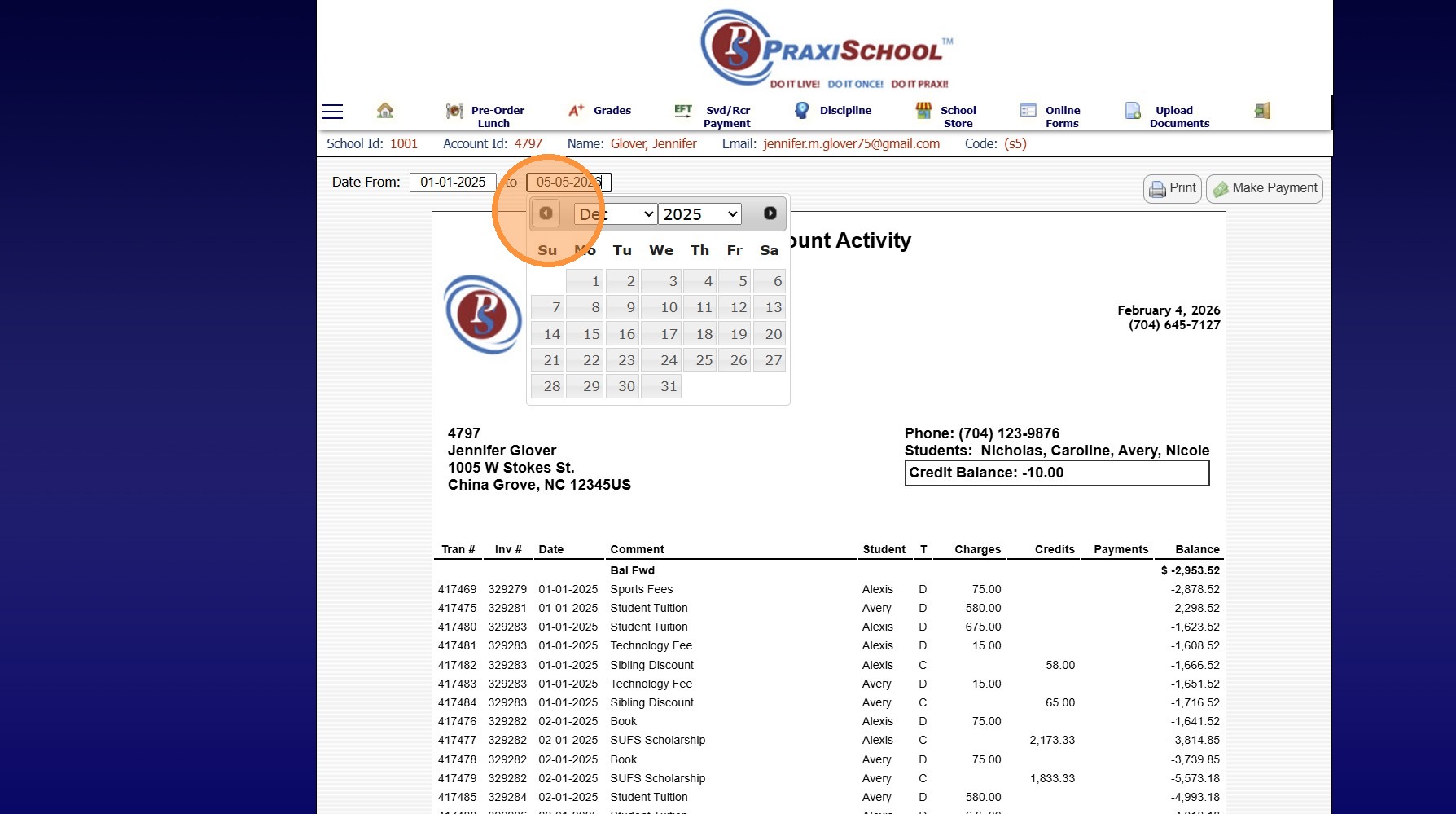Viewport: 1456px width, 814px height.
Task: Click the exit door icon in navigation
Action: pos(1262,110)
